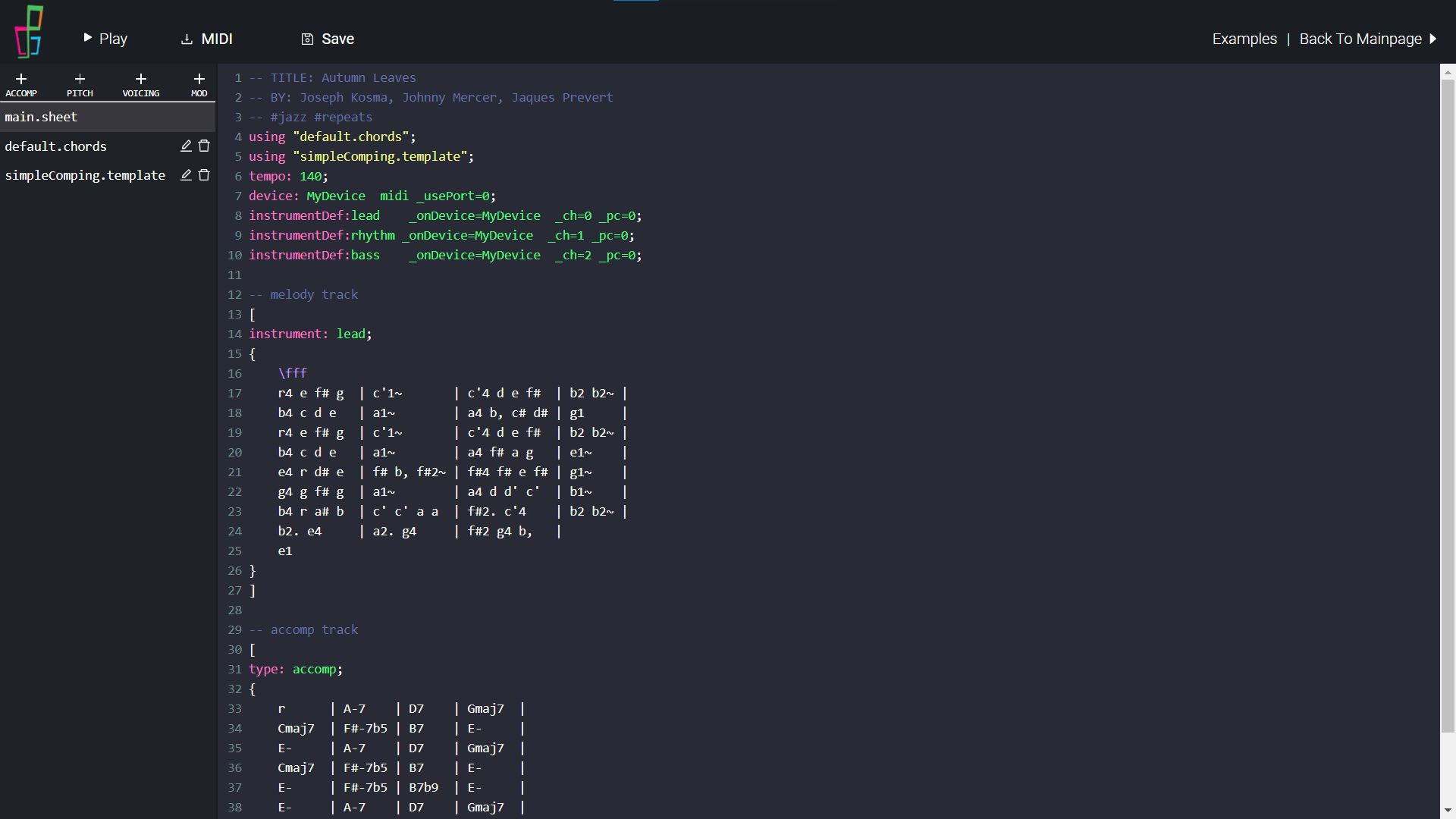
Task: Save the current sheet
Action: [328, 39]
